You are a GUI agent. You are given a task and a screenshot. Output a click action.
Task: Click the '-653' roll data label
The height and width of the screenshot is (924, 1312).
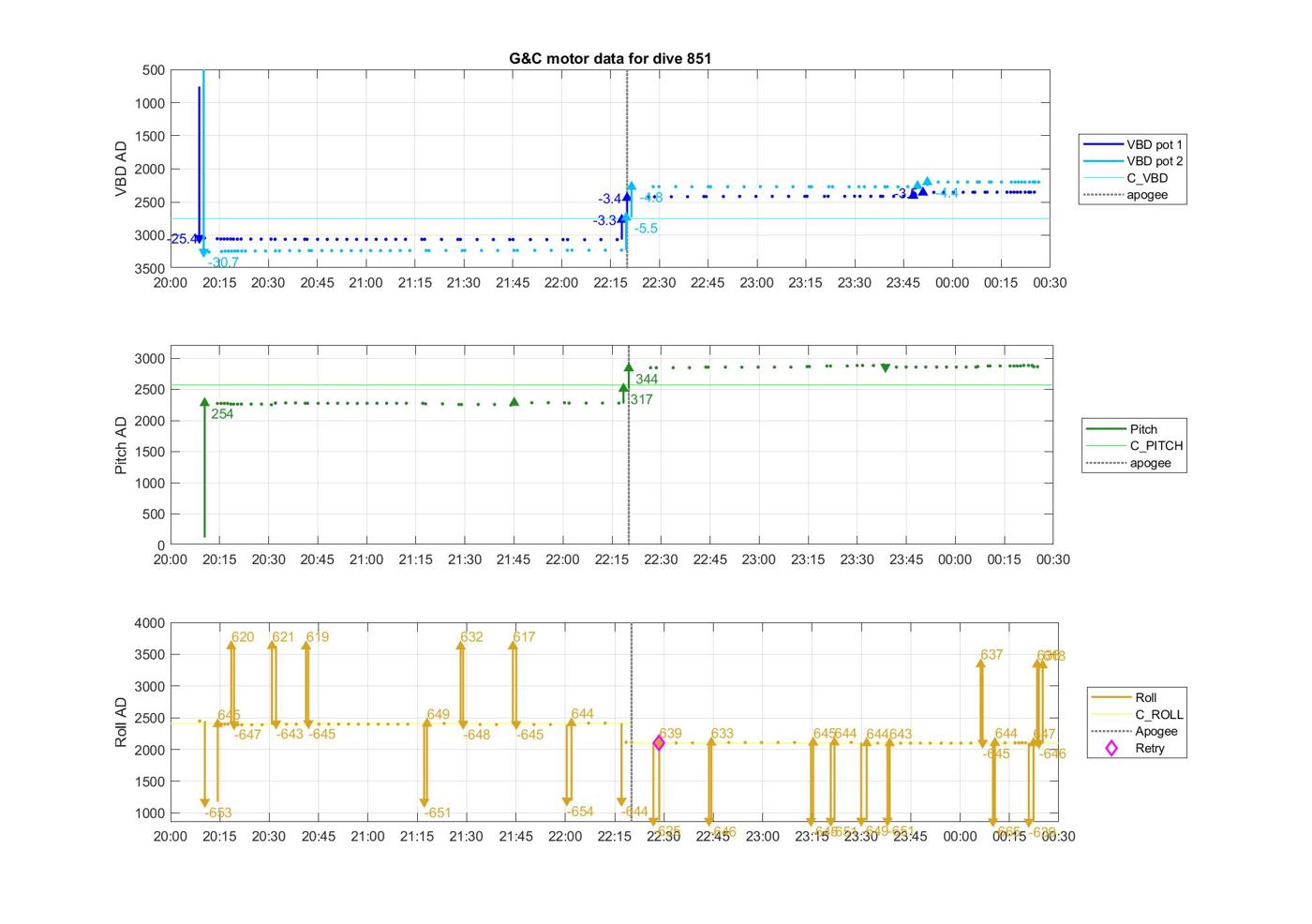click(217, 812)
